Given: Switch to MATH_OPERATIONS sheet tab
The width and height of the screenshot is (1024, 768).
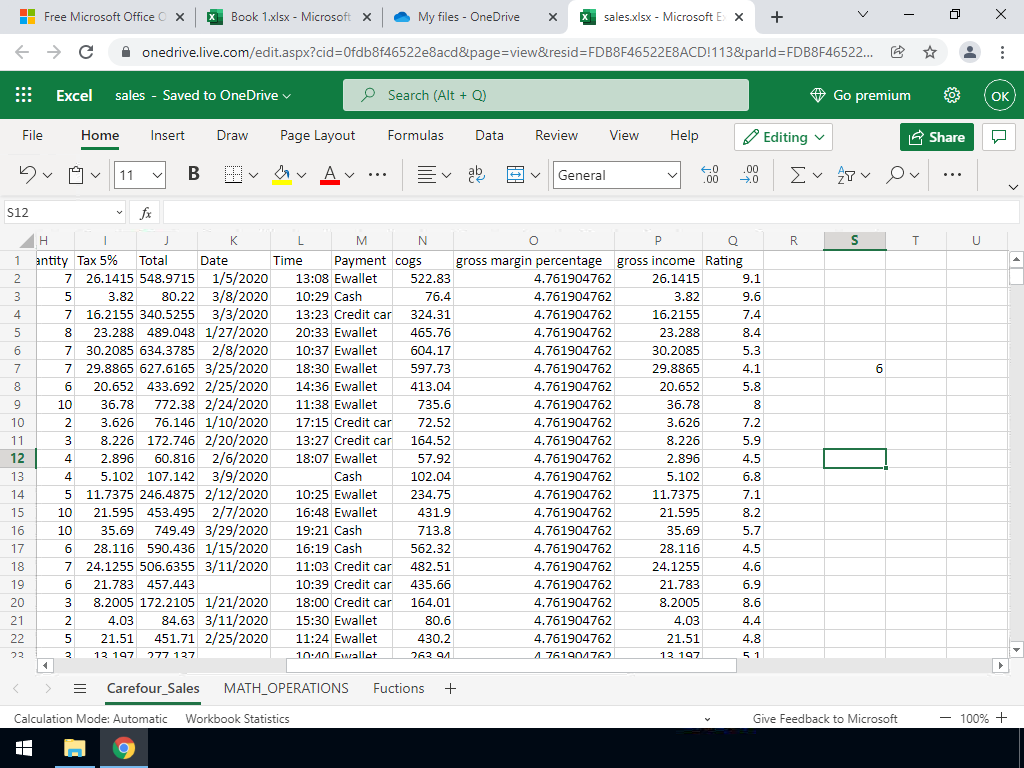Looking at the screenshot, I should 286,688.
